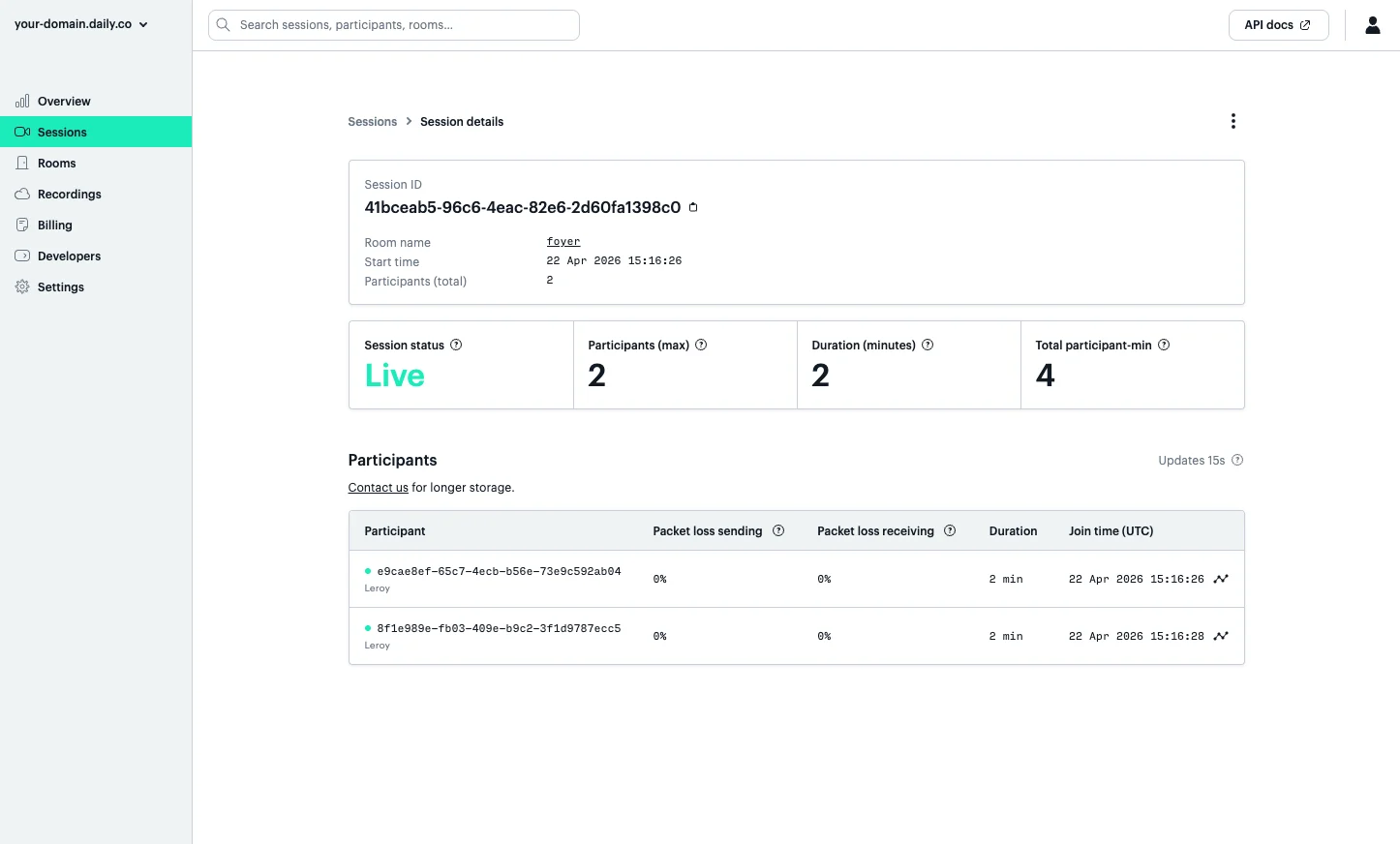Viewport: 1400px width, 844px height.
Task: Focus the search sessions, participants, rooms field
Action: pos(394,25)
